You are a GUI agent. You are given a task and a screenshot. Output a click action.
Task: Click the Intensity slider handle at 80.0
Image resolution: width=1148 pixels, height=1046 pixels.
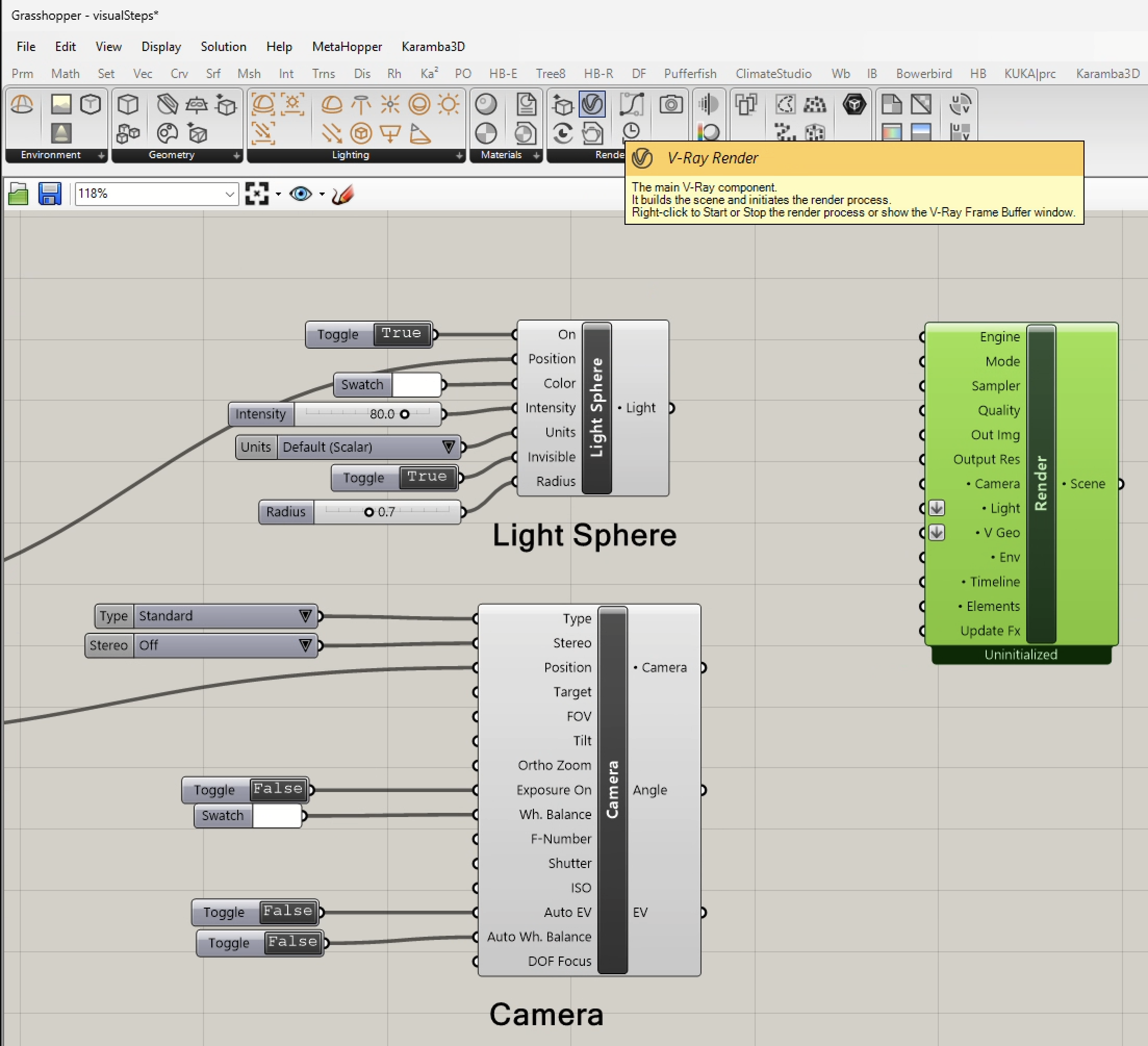[x=404, y=414]
